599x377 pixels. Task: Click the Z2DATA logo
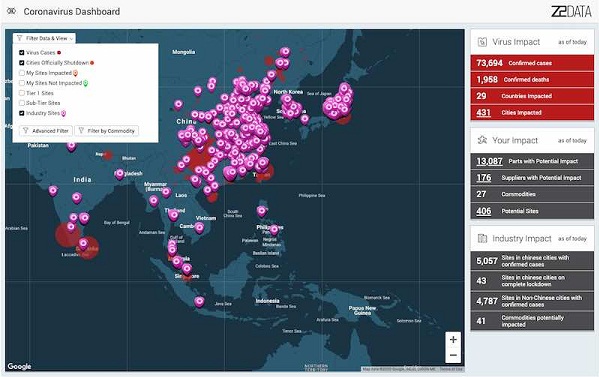[x=571, y=11]
